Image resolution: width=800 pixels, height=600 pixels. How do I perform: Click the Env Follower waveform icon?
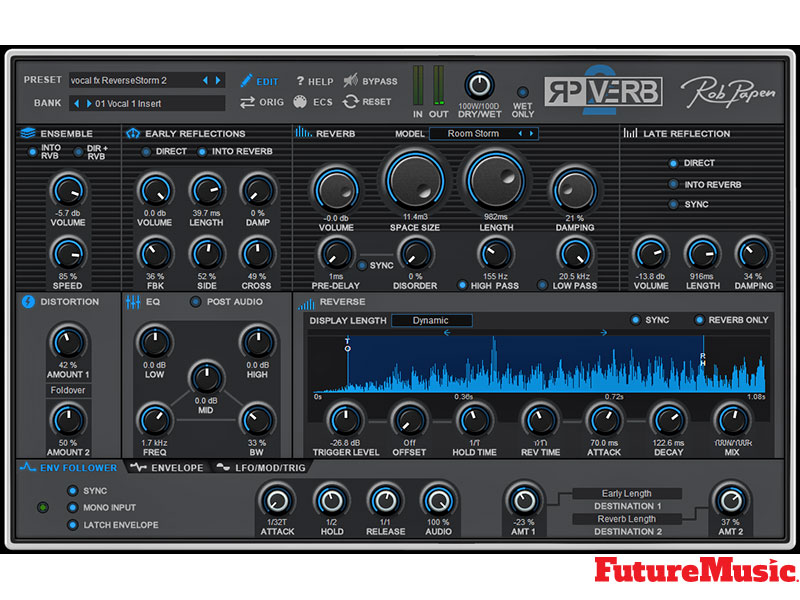[x=28, y=467]
